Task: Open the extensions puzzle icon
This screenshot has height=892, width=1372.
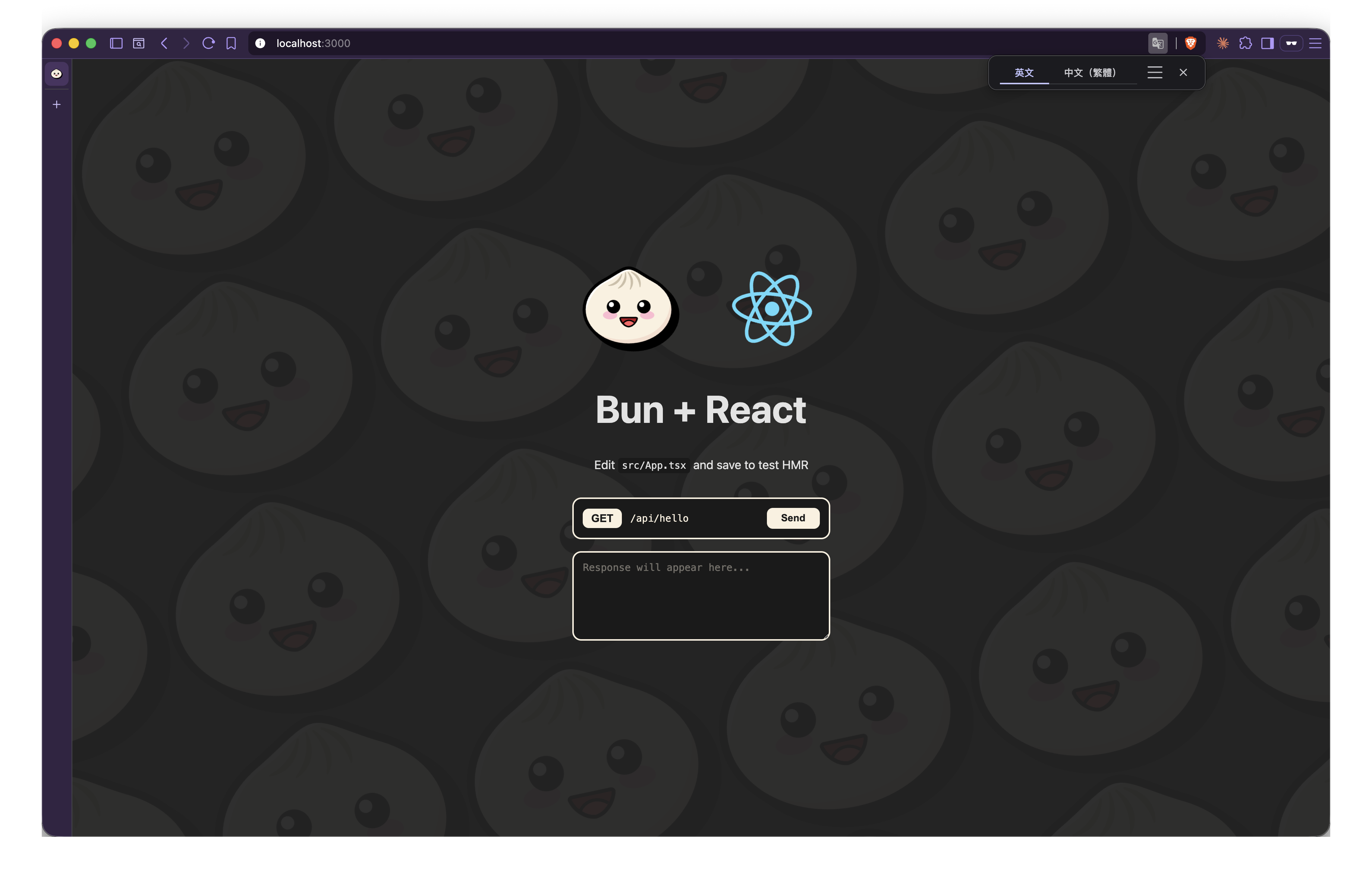Action: (x=1245, y=43)
